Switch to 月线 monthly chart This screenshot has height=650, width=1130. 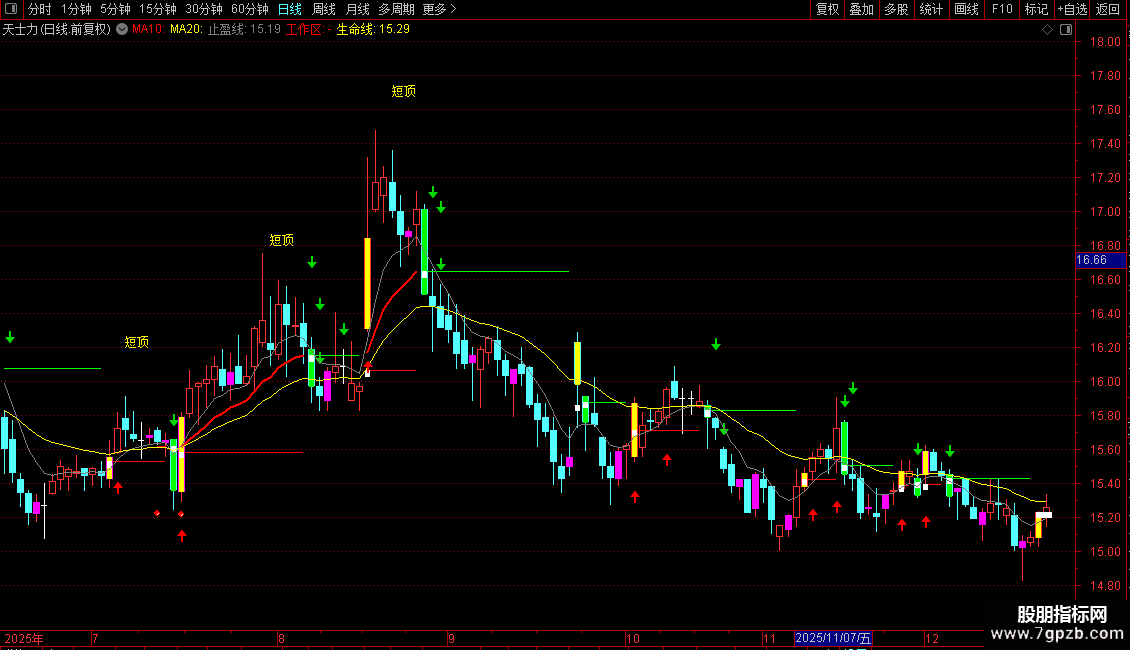pos(357,9)
